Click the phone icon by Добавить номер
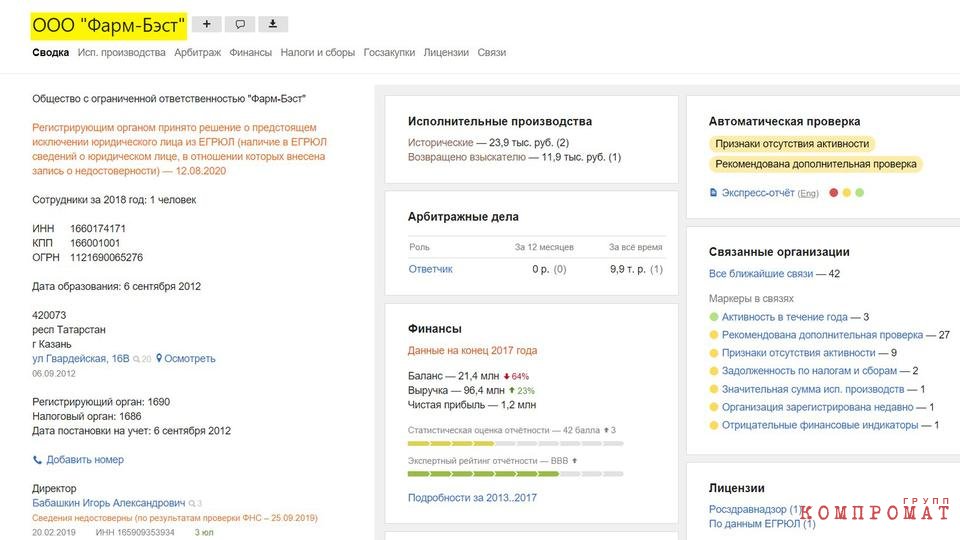The height and width of the screenshot is (540, 960). (x=37, y=460)
